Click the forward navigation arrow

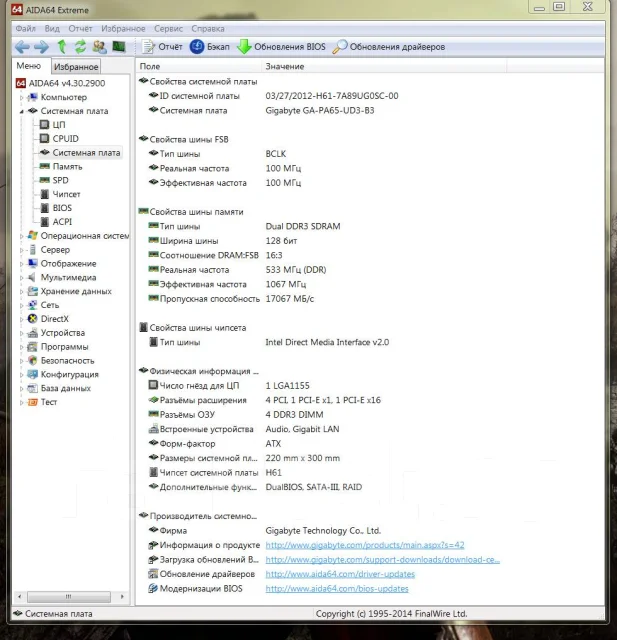coord(41,47)
